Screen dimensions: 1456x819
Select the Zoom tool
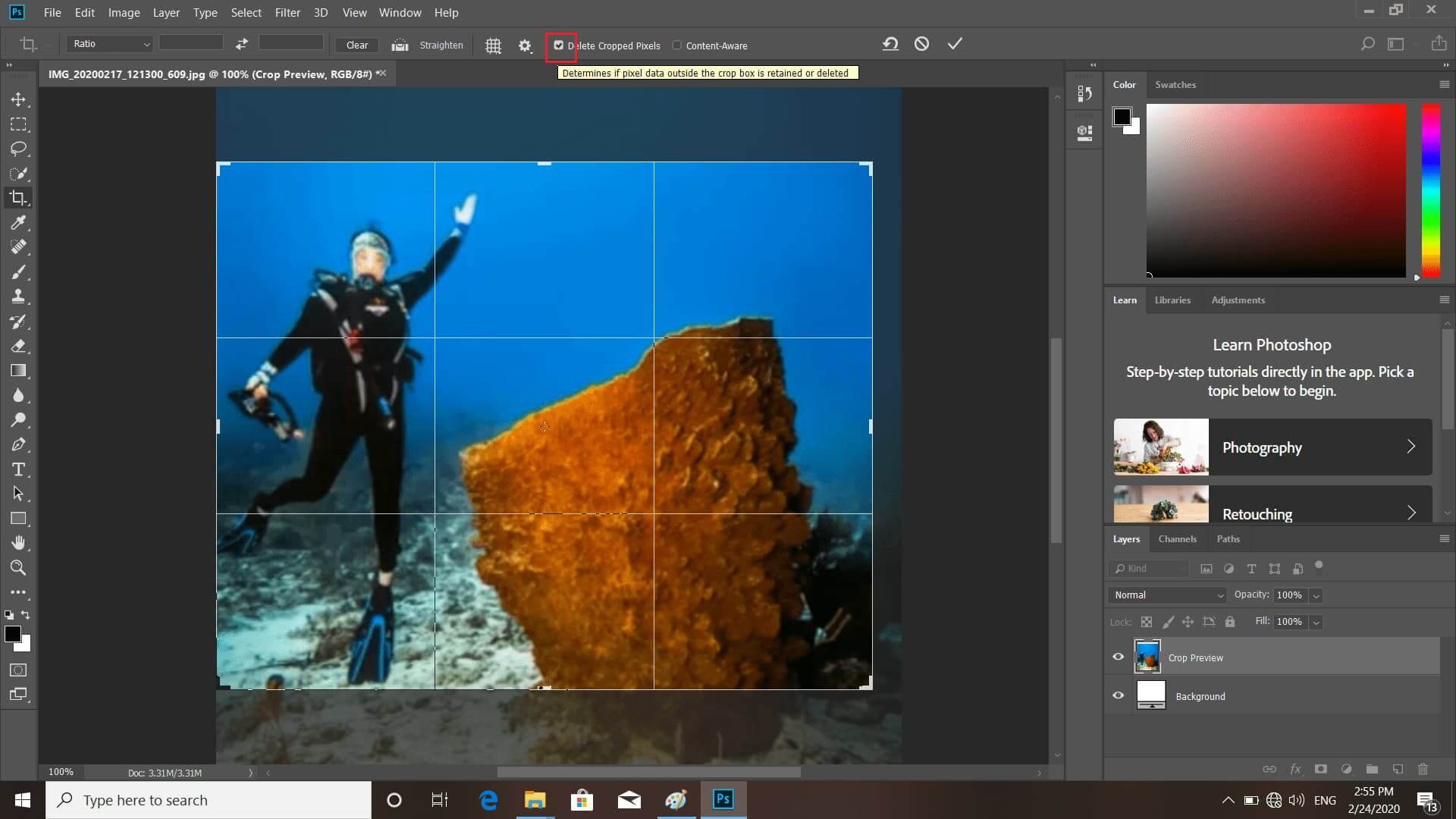click(18, 567)
